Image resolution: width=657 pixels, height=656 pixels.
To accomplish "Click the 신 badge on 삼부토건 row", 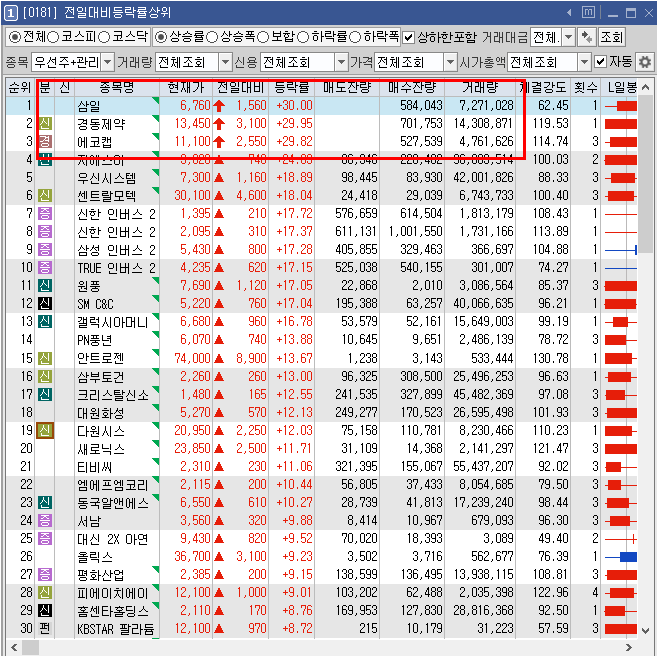I will tap(45, 376).
